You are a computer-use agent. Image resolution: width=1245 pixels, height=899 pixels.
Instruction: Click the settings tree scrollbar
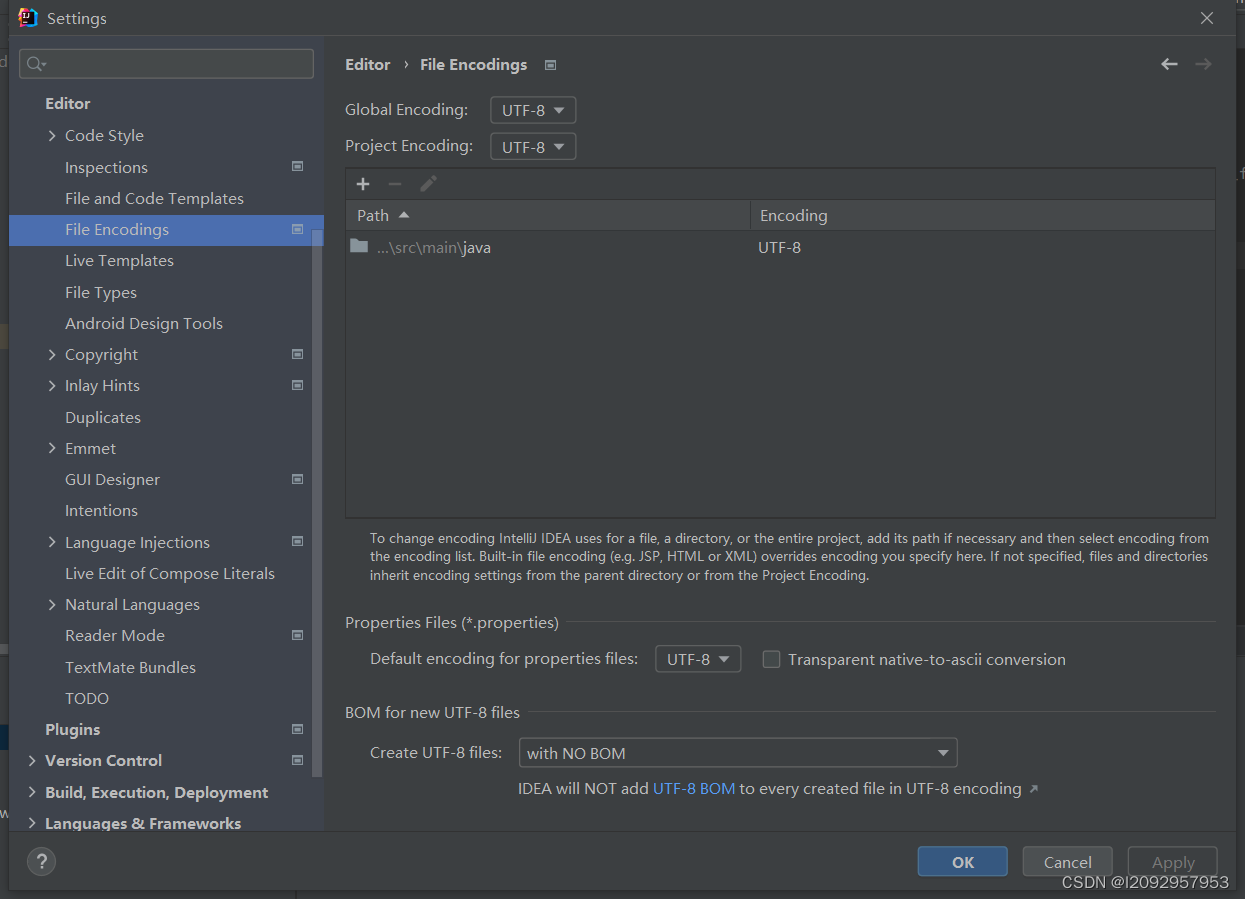click(x=317, y=503)
